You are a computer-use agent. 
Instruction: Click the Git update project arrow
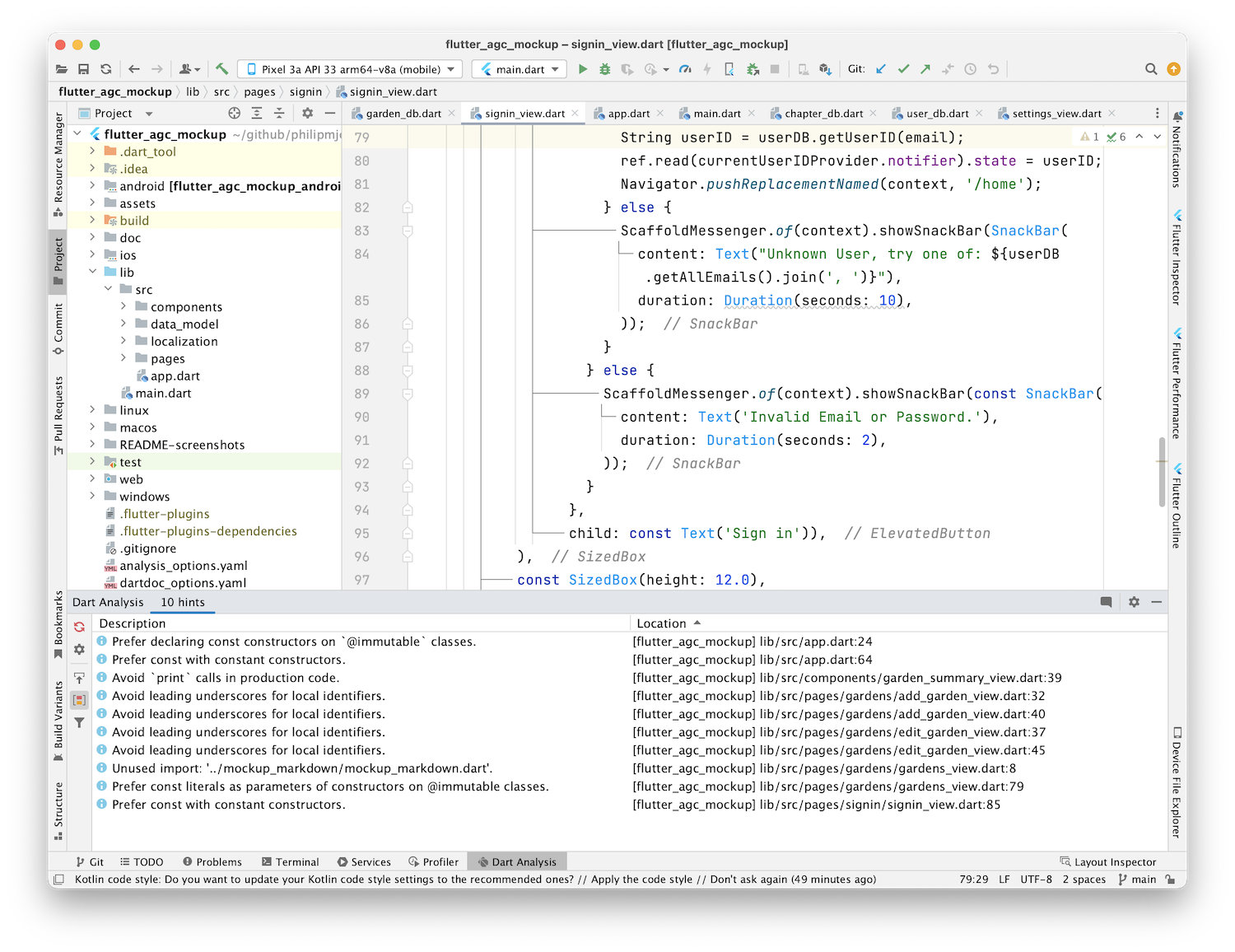(x=881, y=69)
